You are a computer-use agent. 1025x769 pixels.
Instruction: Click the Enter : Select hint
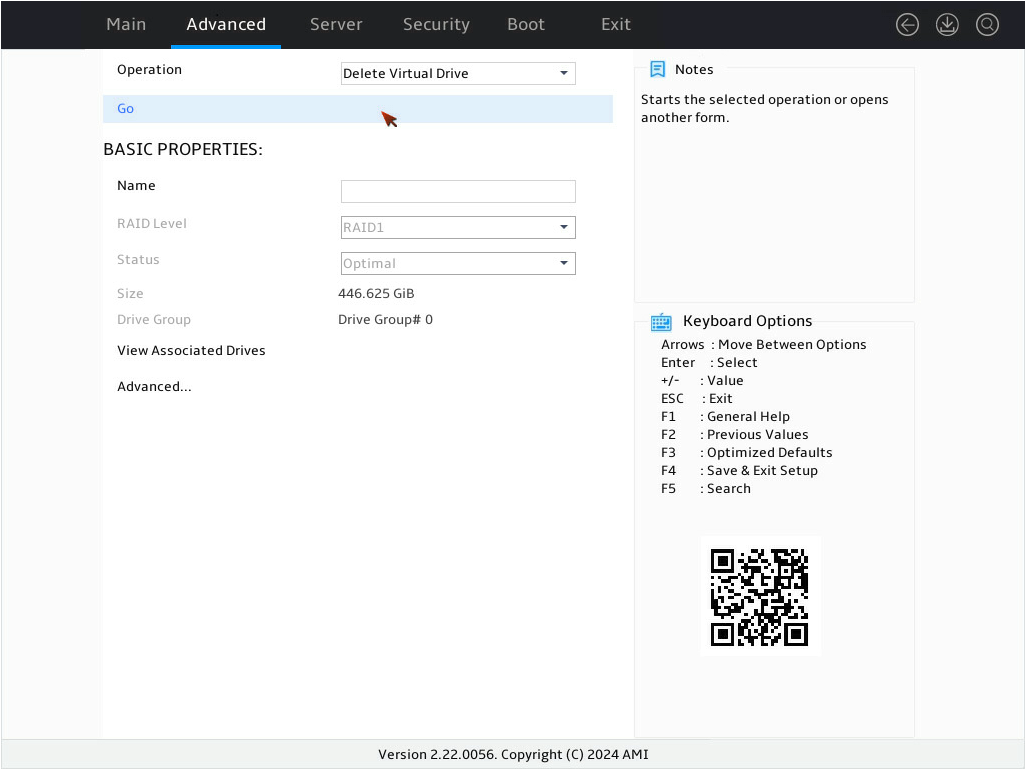(709, 363)
